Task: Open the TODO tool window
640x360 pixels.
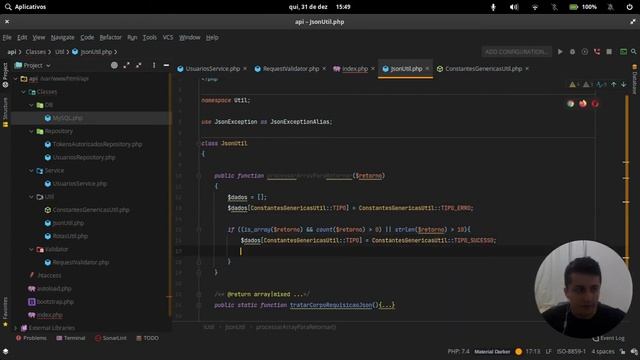Action: pyautogui.click(x=147, y=338)
